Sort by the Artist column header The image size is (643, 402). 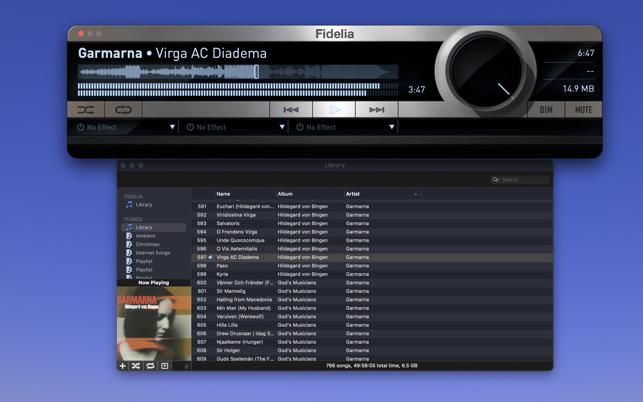click(x=353, y=194)
